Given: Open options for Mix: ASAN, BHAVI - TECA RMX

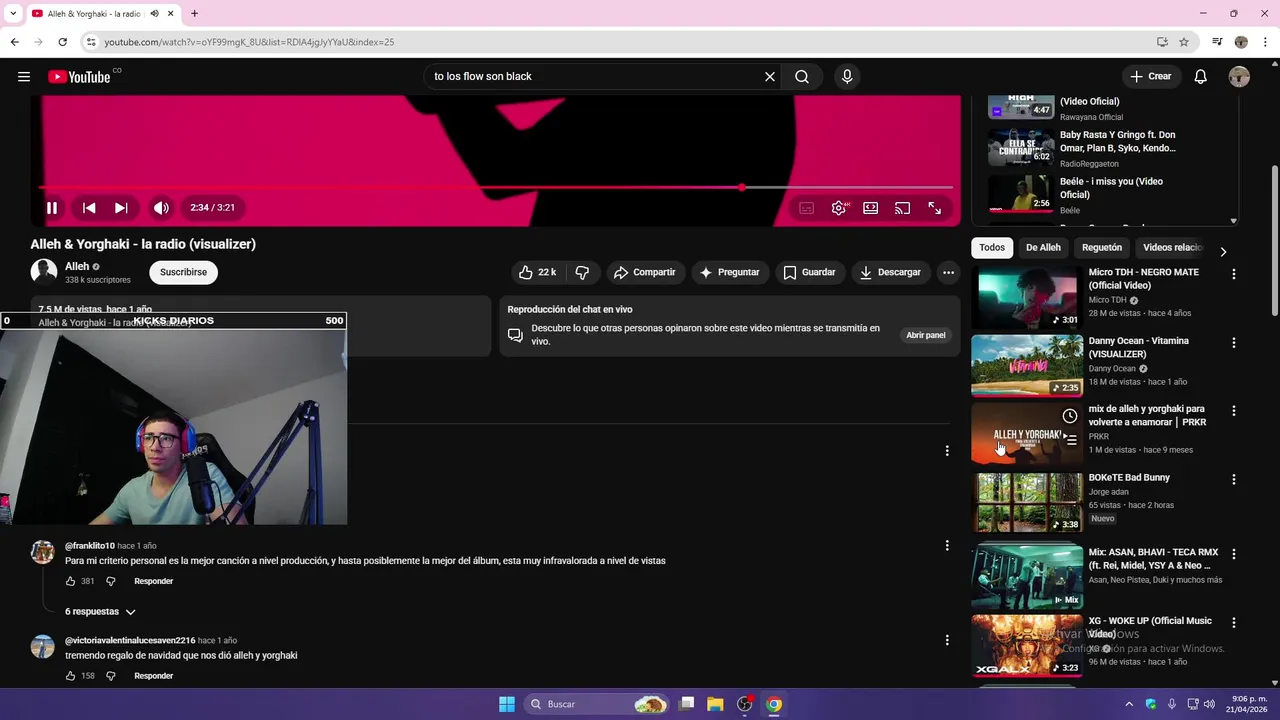Looking at the screenshot, I should click(1233, 554).
